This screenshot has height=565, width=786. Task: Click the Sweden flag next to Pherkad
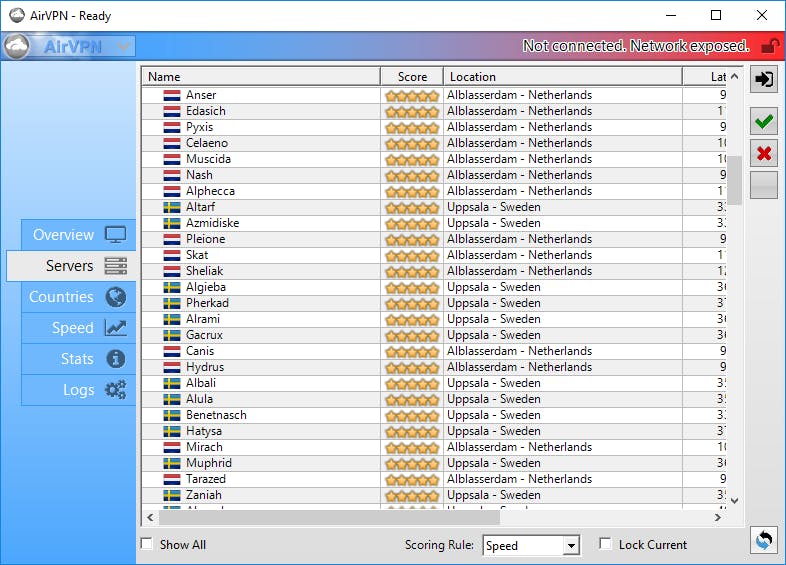pos(172,303)
